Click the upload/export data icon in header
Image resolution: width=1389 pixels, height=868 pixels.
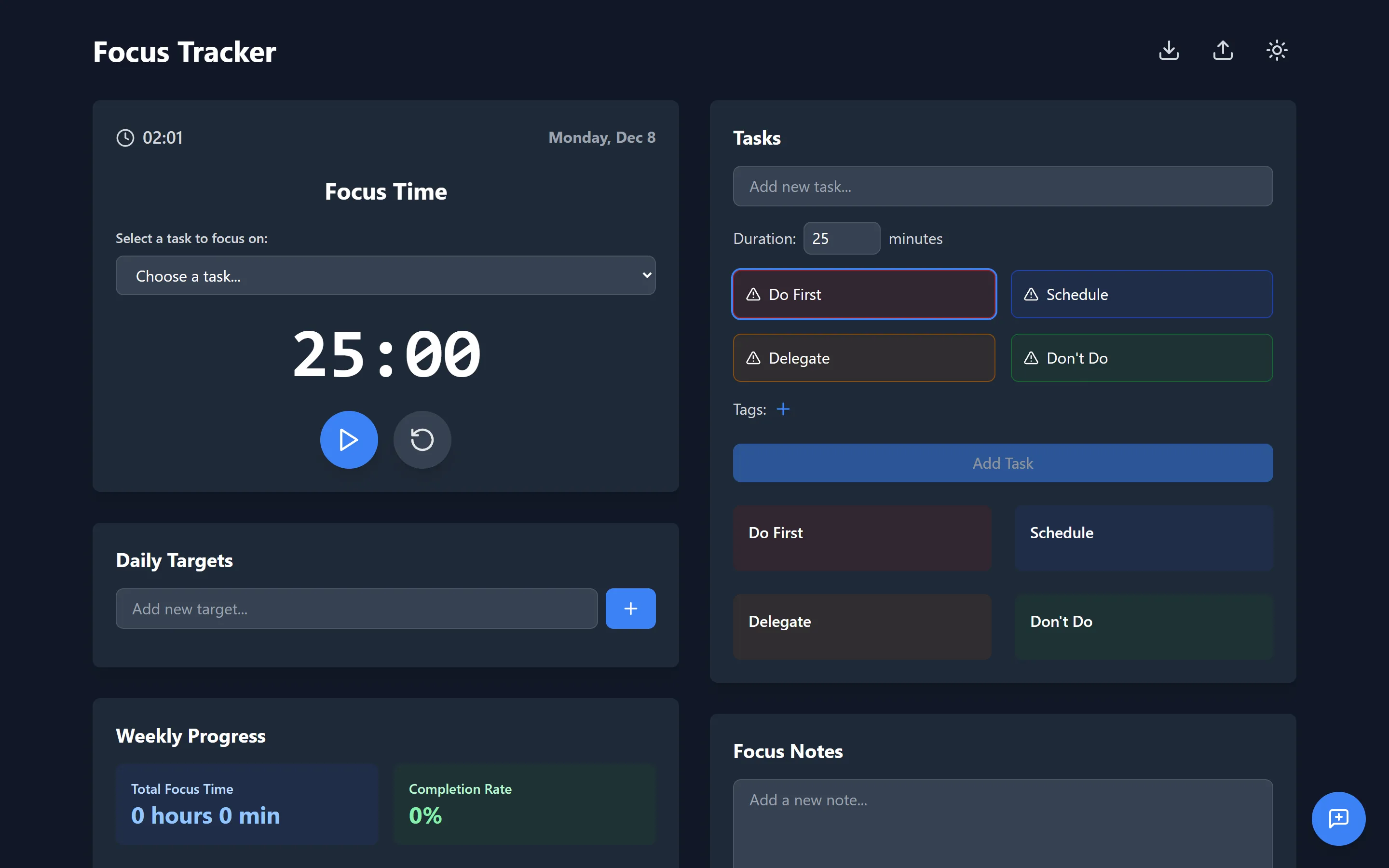pyautogui.click(x=1223, y=51)
